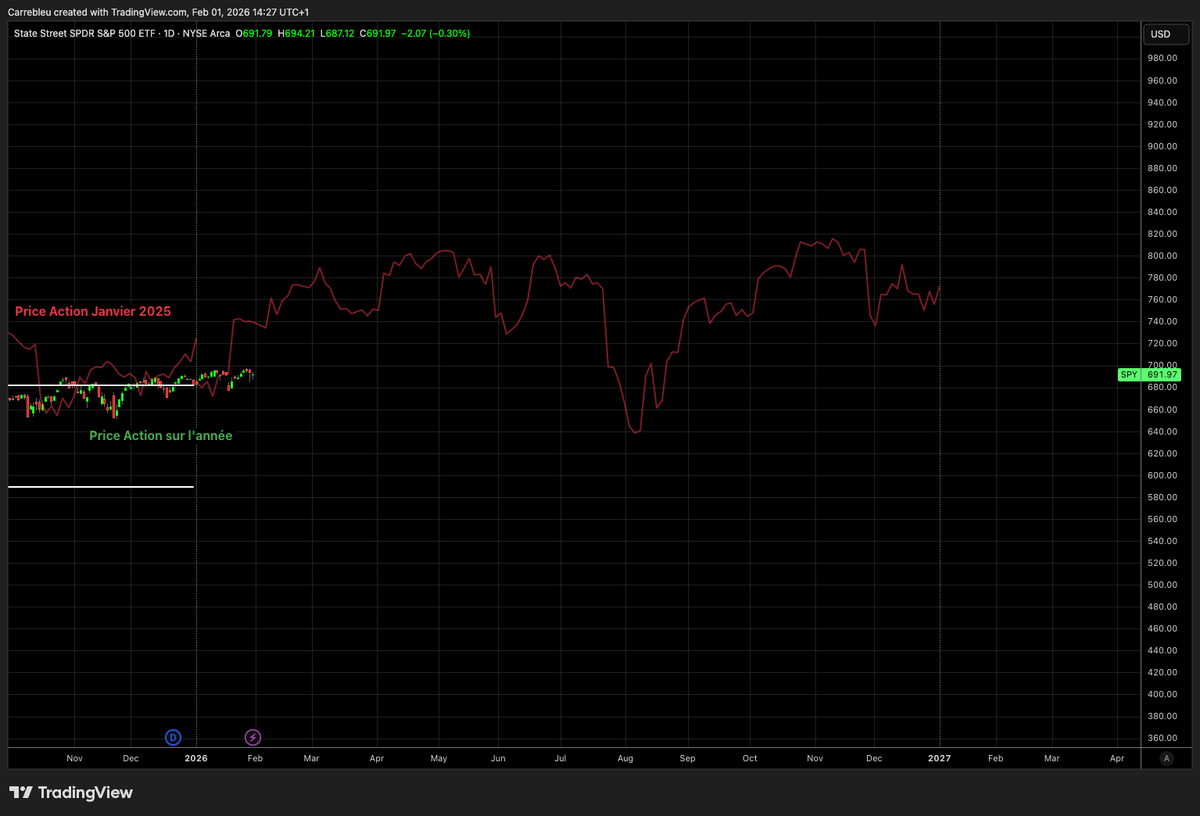The image size is (1200, 816).
Task: Select the Price Action Janvier 2025 text label
Action: coord(93,311)
